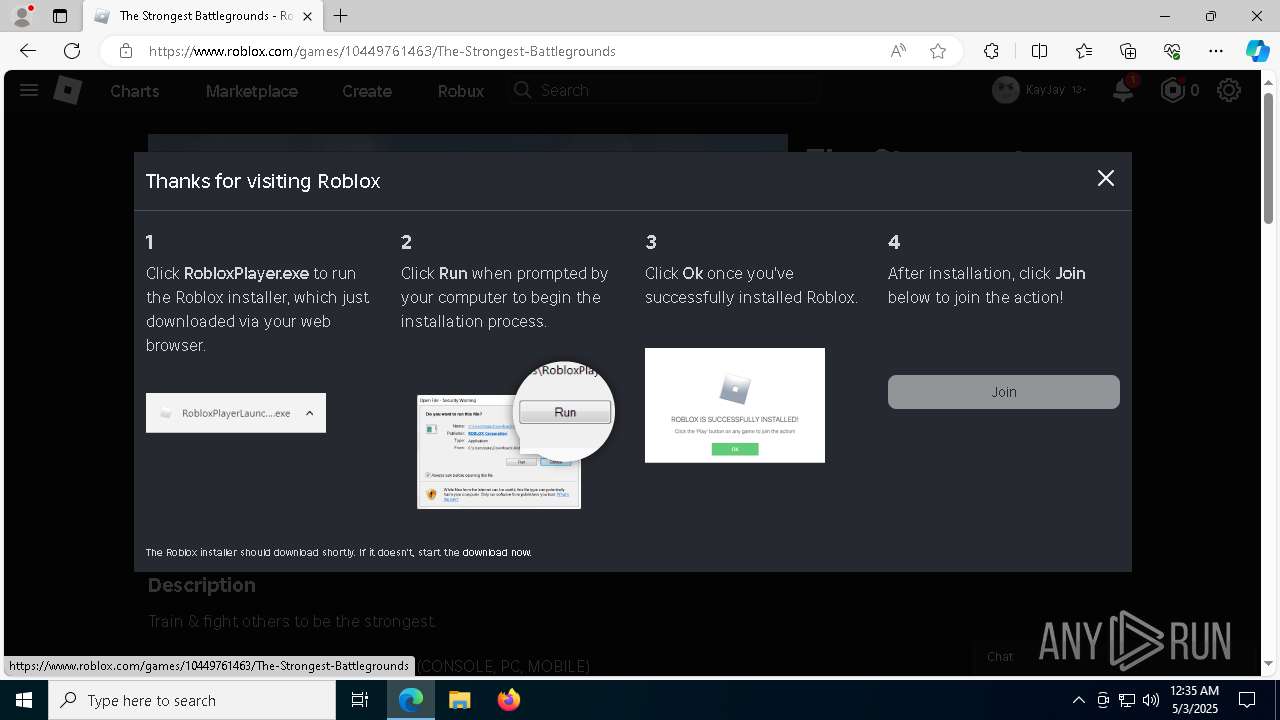Screen dimensions: 1280x720
Task: Open the KayJay profile avatar
Action: [1005, 90]
